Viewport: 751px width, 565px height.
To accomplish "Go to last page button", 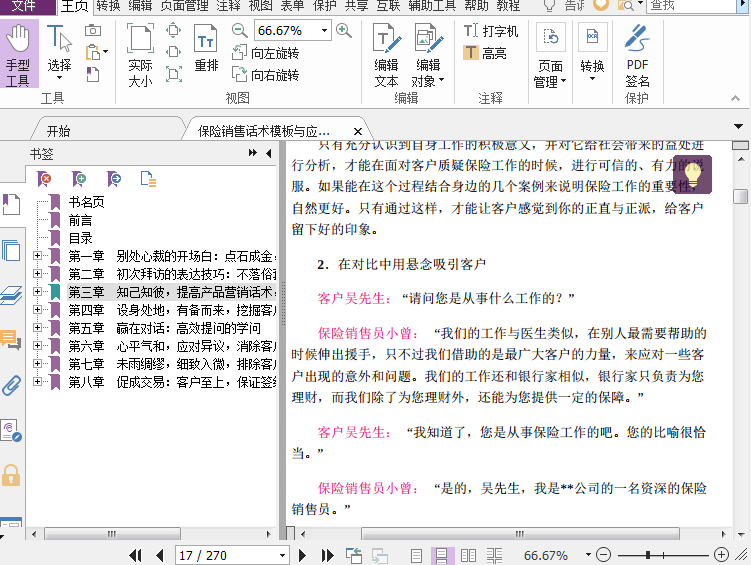I will point(328,555).
